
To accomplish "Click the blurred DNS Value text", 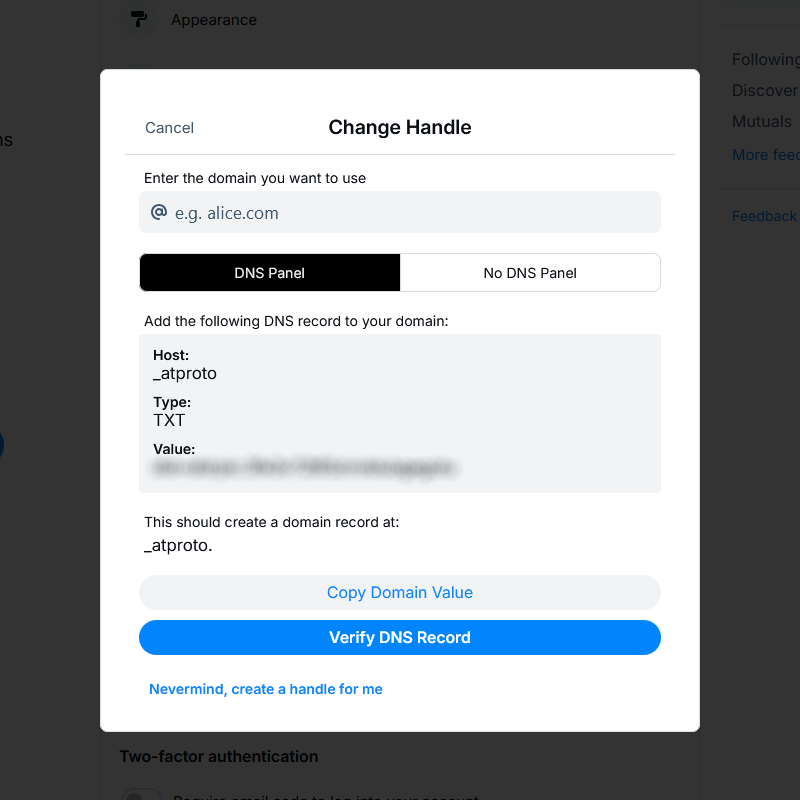I will click(305, 467).
